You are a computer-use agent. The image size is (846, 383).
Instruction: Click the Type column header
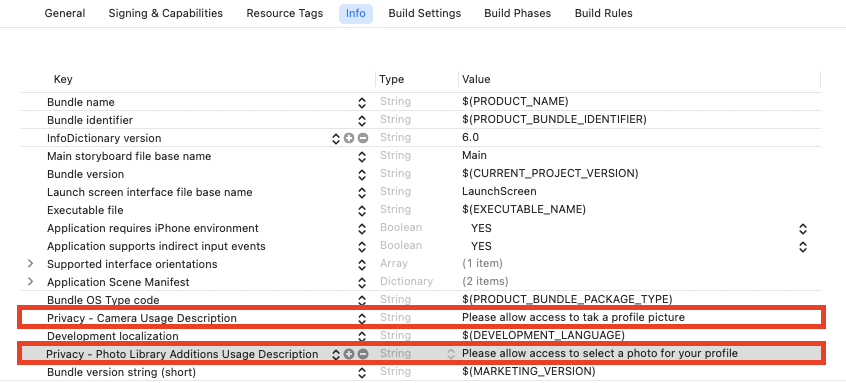point(392,79)
